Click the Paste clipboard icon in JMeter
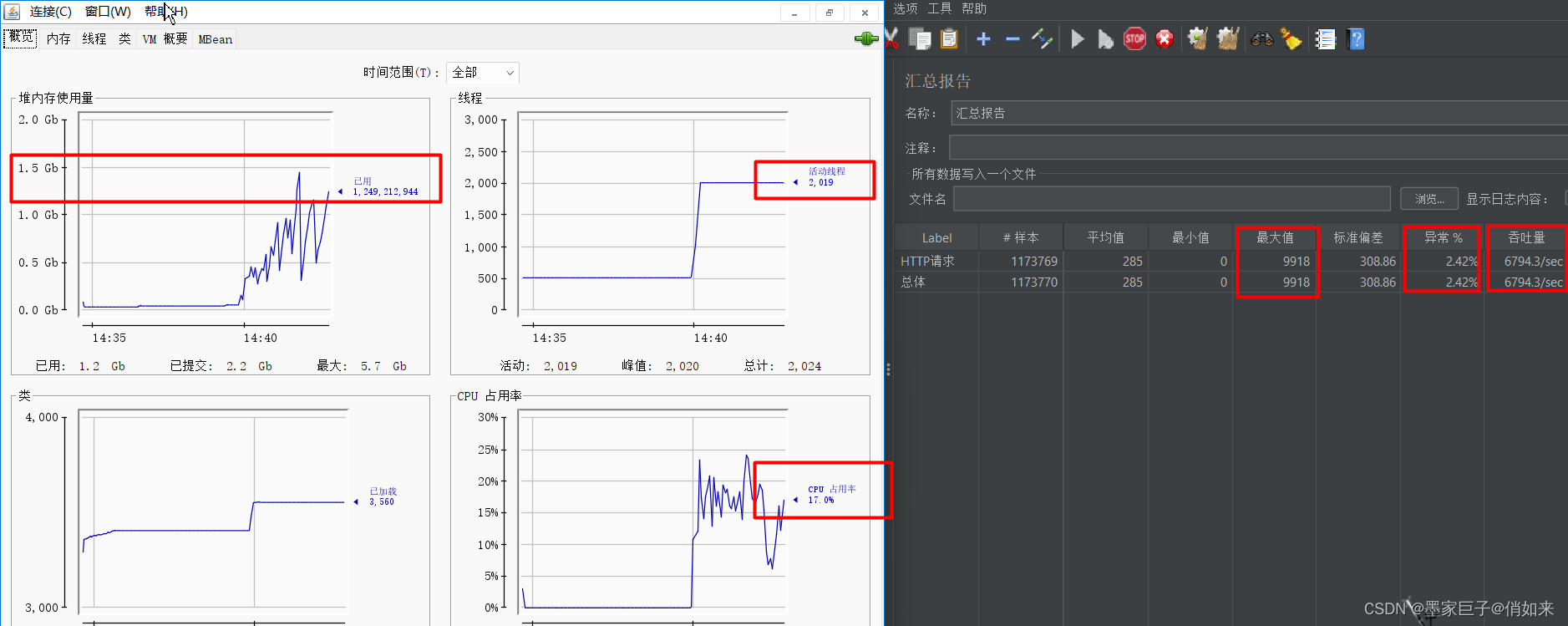Image resolution: width=1568 pixels, height=626 pixels. point(949,38)
